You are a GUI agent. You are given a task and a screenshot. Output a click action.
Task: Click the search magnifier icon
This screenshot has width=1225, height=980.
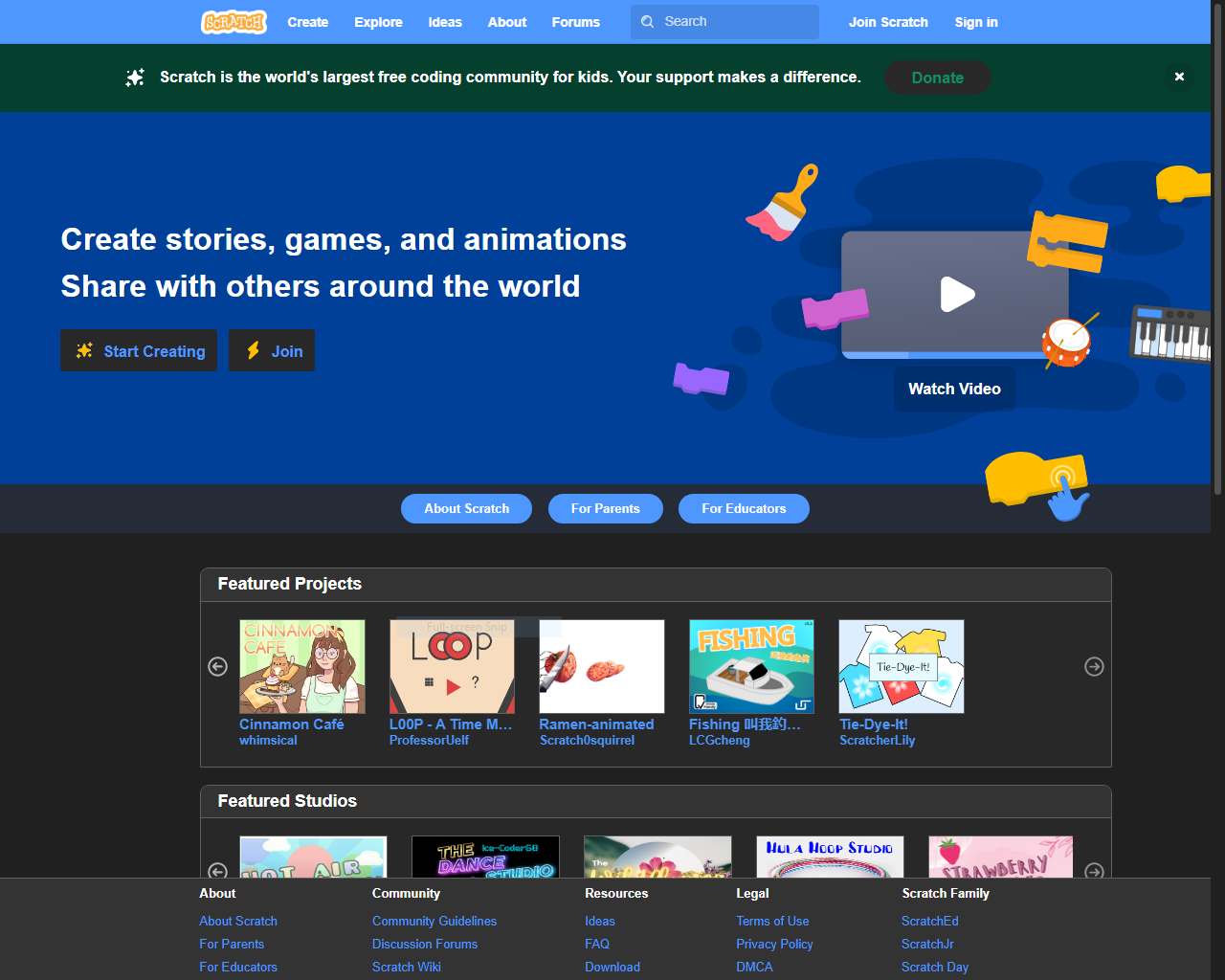(648, 21)
